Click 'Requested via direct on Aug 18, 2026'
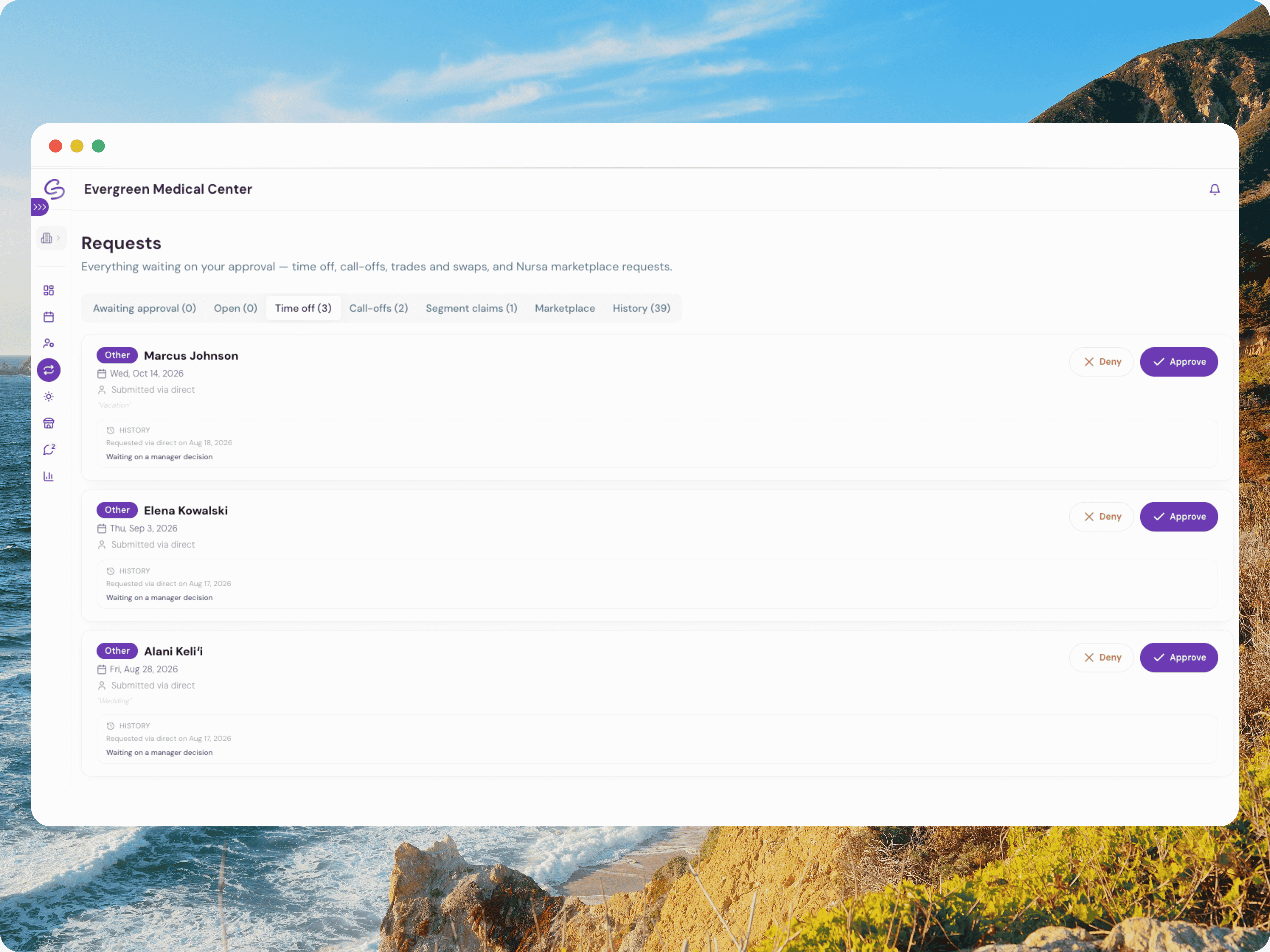 pos(169,443)
